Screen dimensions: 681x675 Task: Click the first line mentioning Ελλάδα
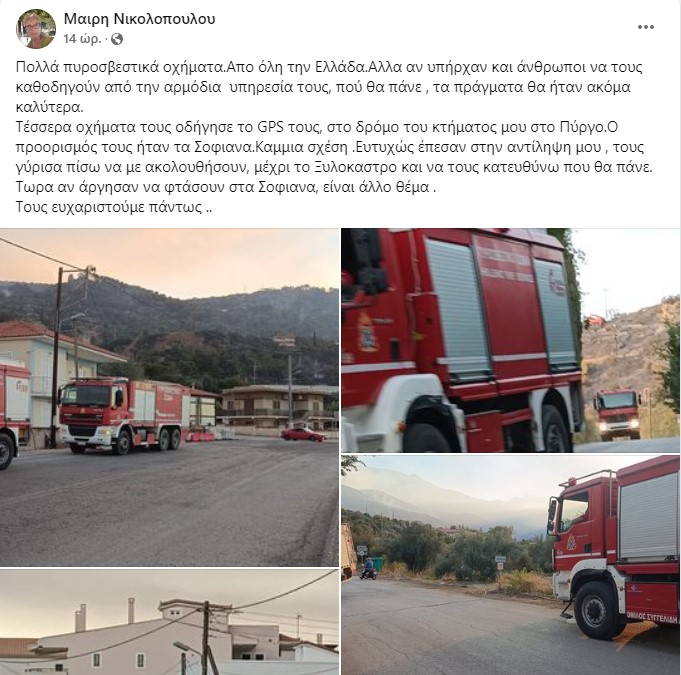coord(329,67)
